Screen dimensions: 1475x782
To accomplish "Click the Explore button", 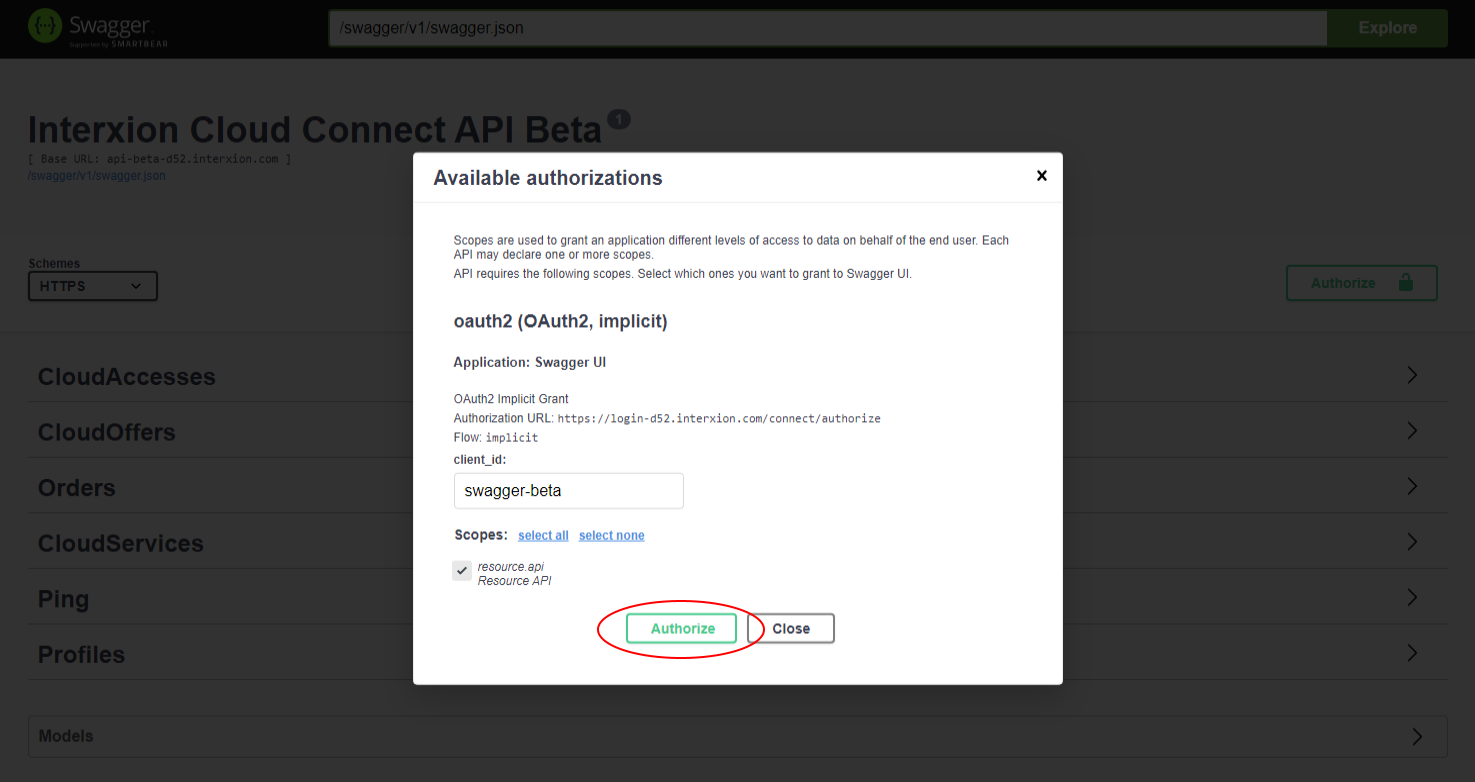I will click(x=1387, y=28).
